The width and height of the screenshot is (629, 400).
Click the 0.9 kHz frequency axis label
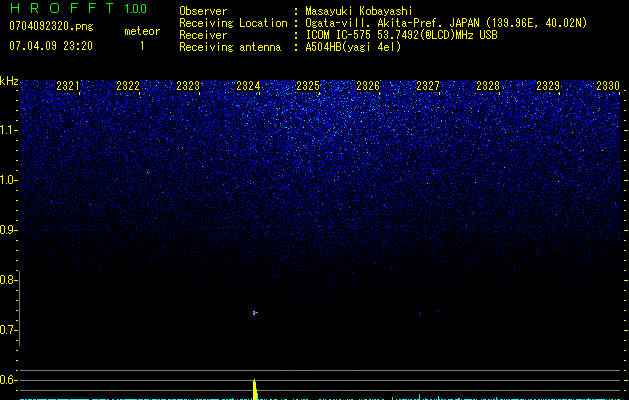[8, 230]
